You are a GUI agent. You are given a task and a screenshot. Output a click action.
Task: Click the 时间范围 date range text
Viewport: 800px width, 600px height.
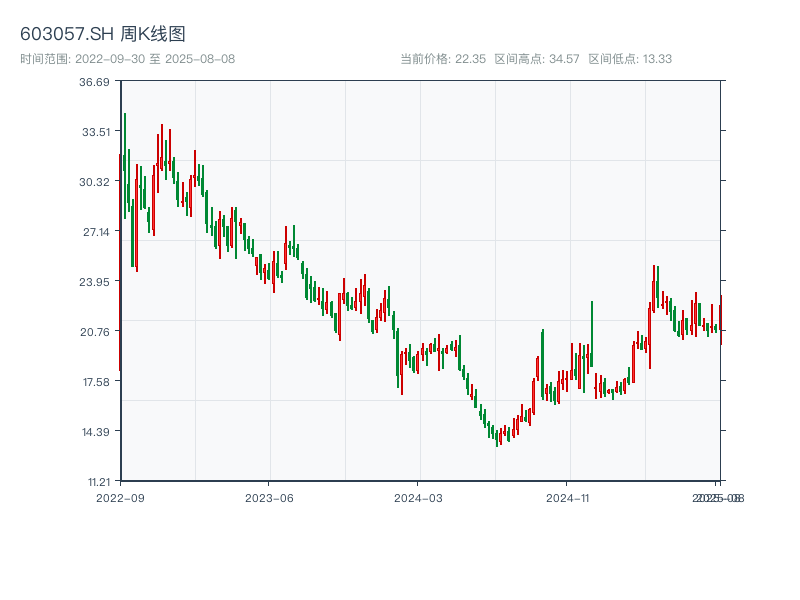127,59
